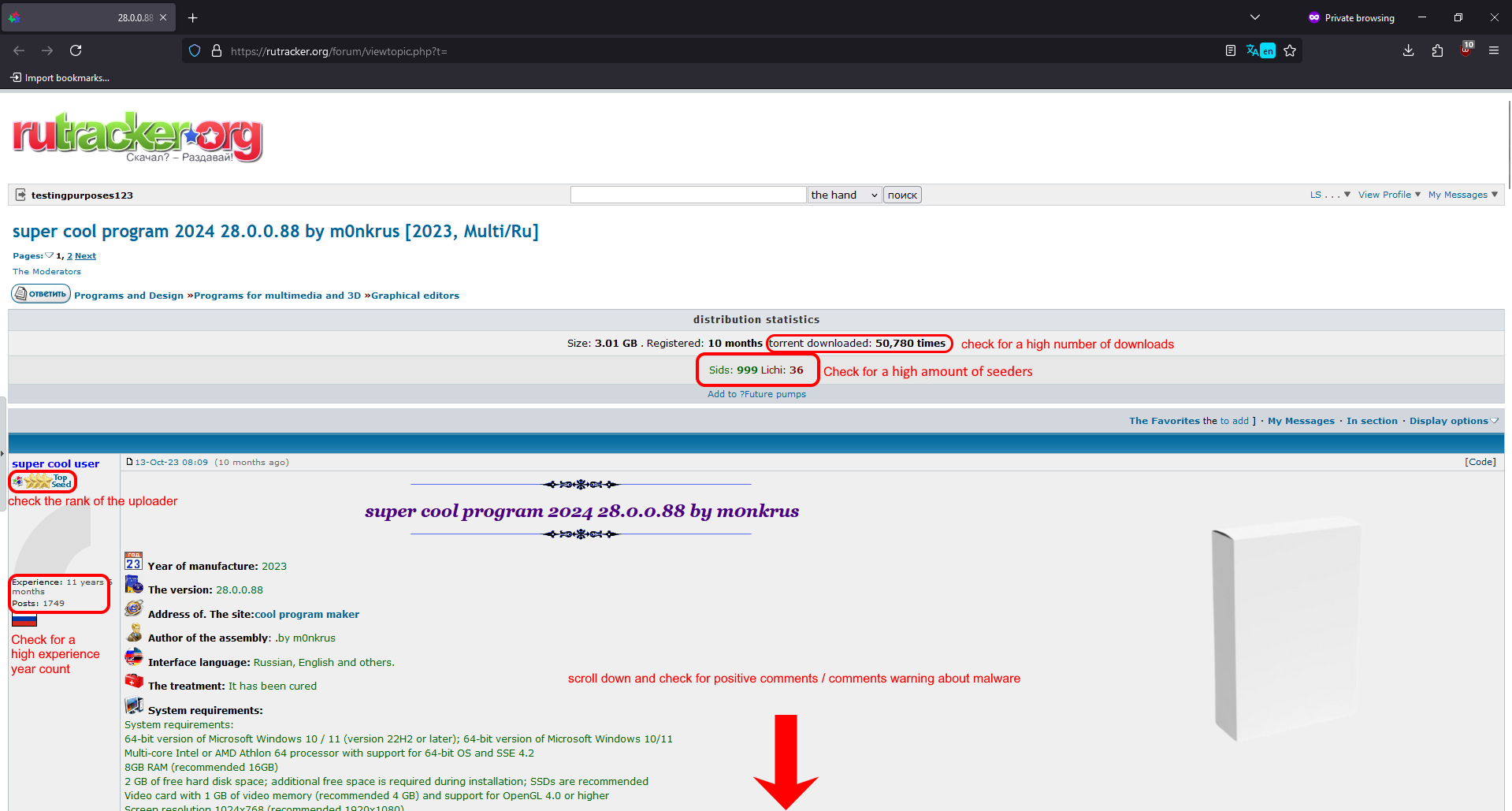The height and width of the screenshot is (811, 1512).
Task: Open super cool user profile
Action: click(x=55, y=463)
